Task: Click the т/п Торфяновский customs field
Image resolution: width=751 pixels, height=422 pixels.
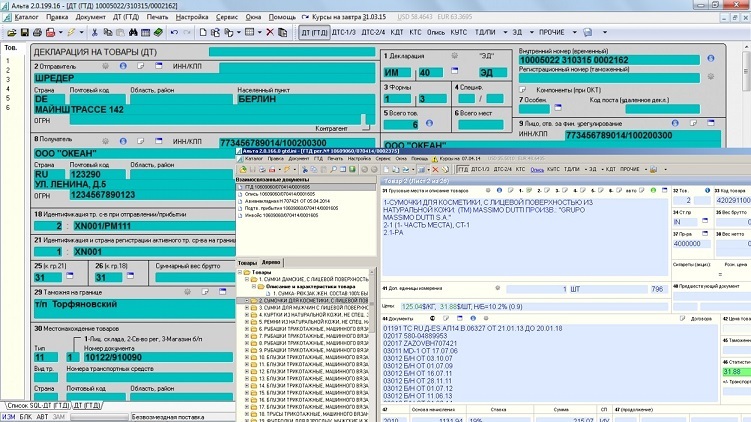Action: [x=134, y=309]
